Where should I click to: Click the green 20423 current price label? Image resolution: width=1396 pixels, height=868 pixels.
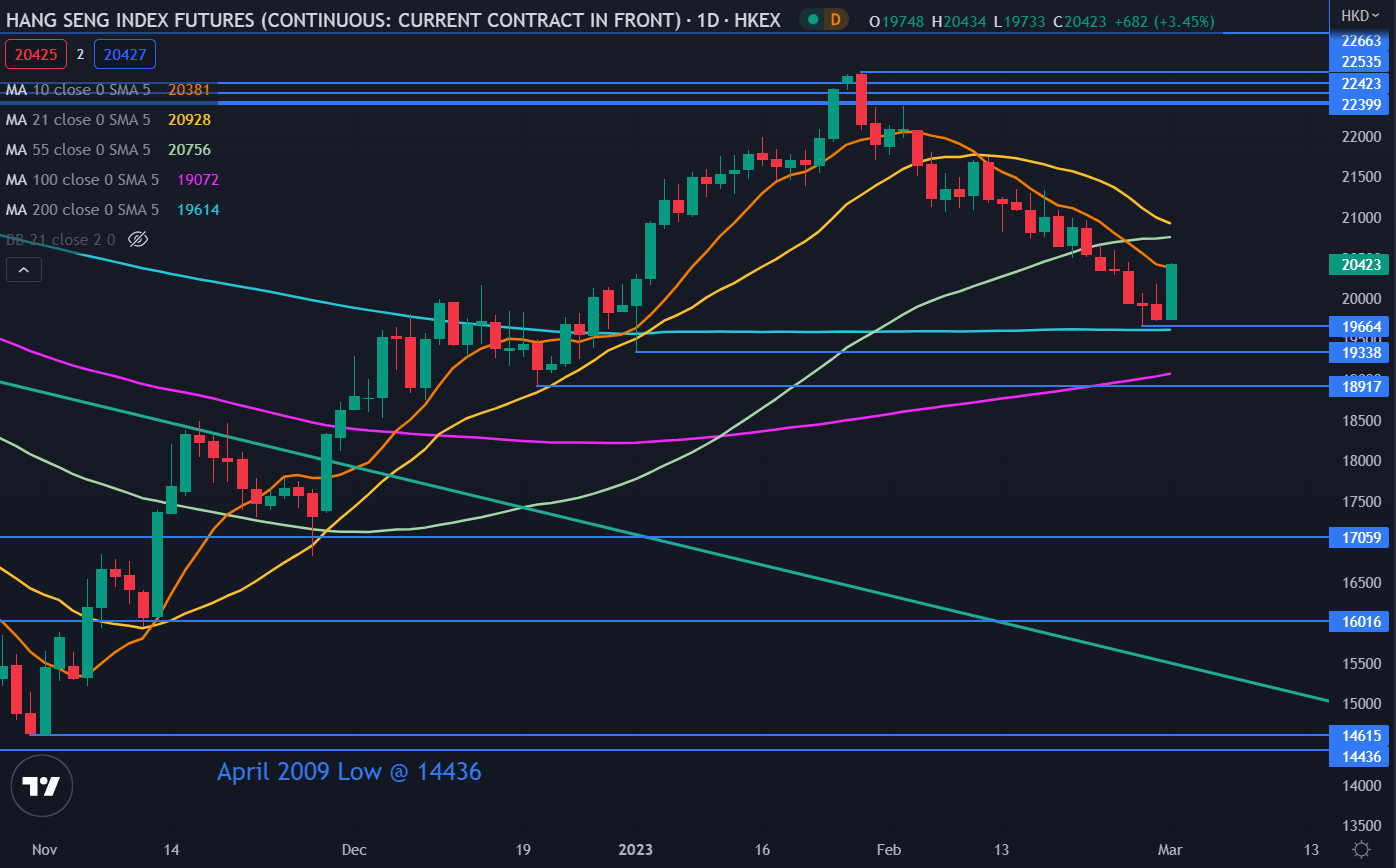click(1361, 265)
